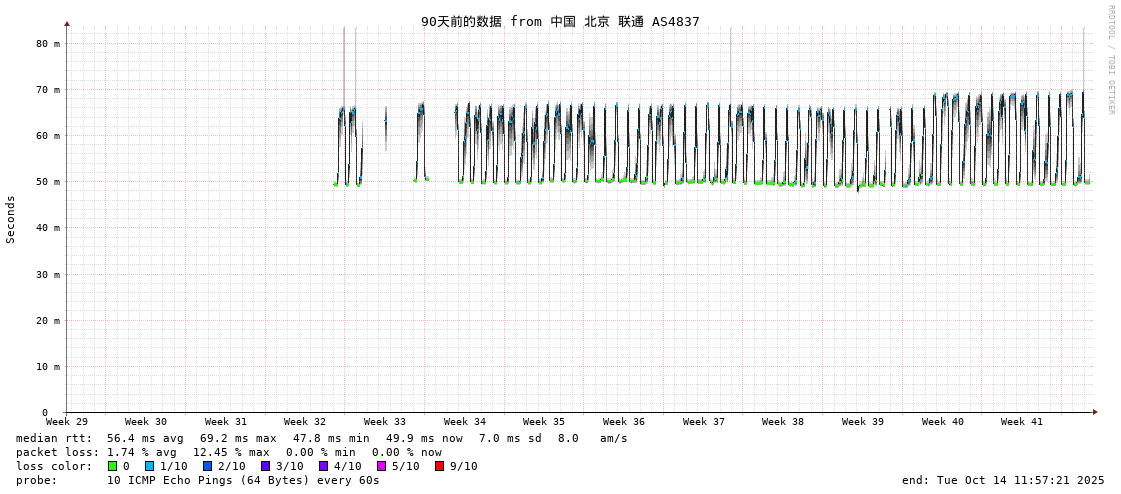Click the graph title mentioning AS4837
The width and height of the screenshot is (1121, 494).
click(x=560, y=21)
